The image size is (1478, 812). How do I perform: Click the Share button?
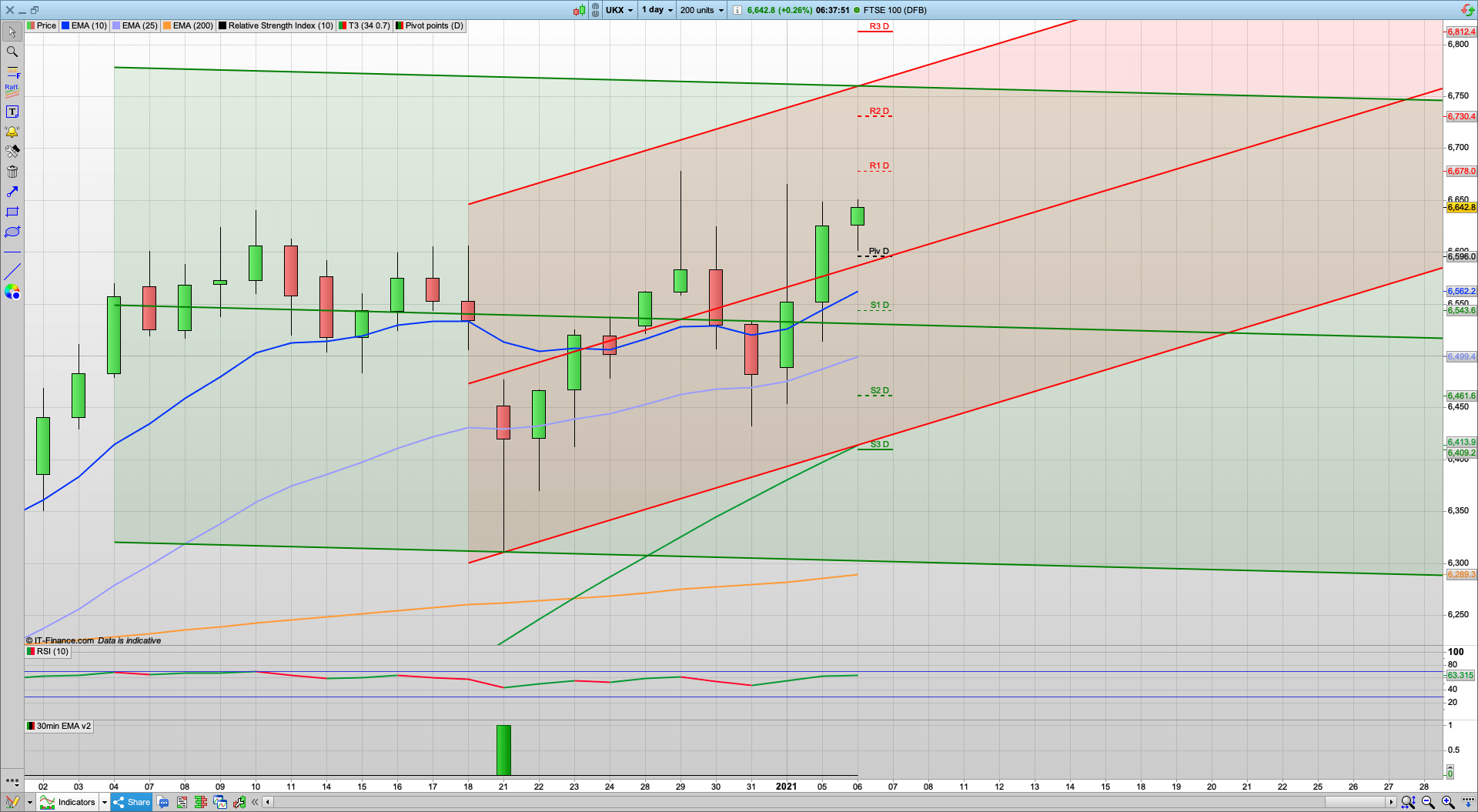coord(132,802)
